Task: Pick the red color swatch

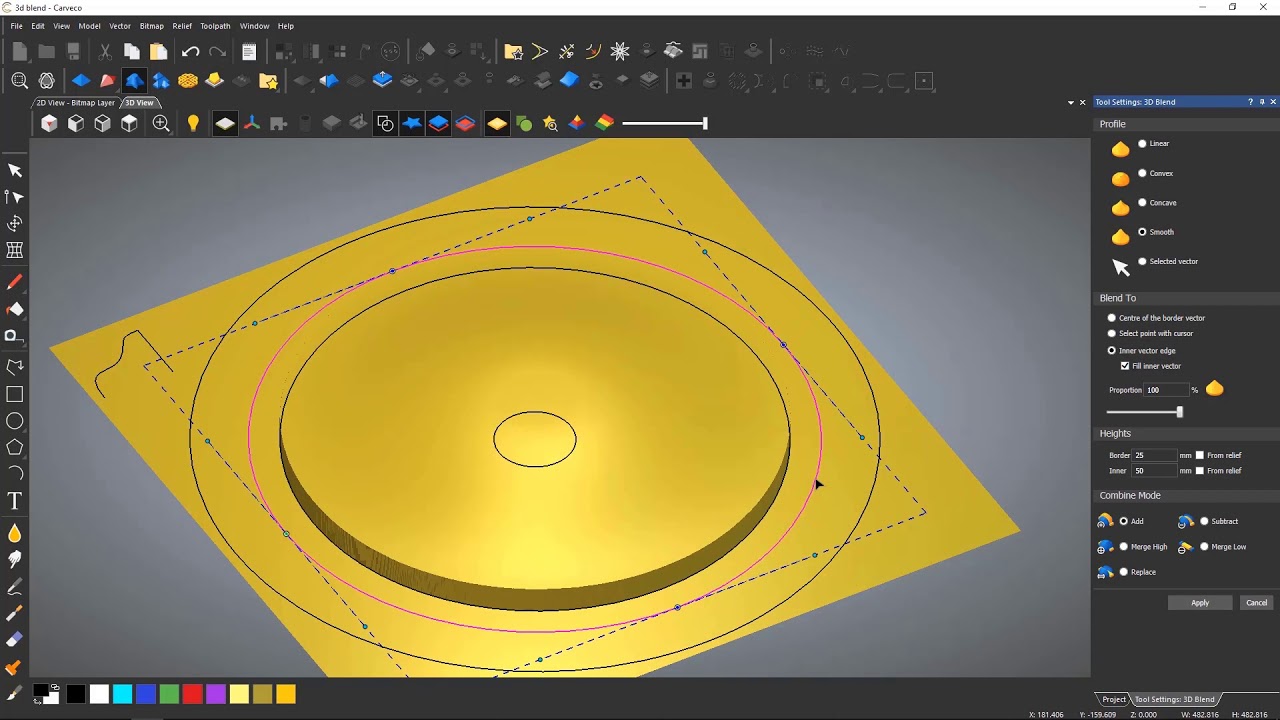Action: coord(192,694)
